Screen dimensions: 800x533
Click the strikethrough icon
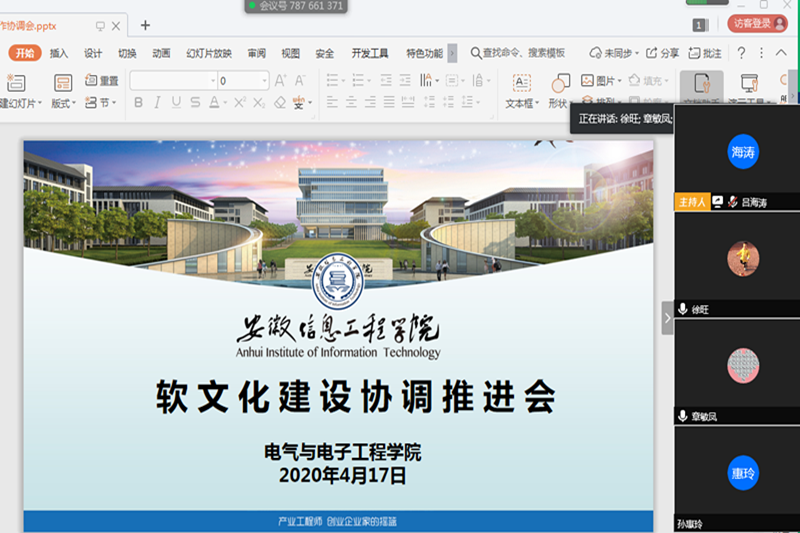point(195,103)
